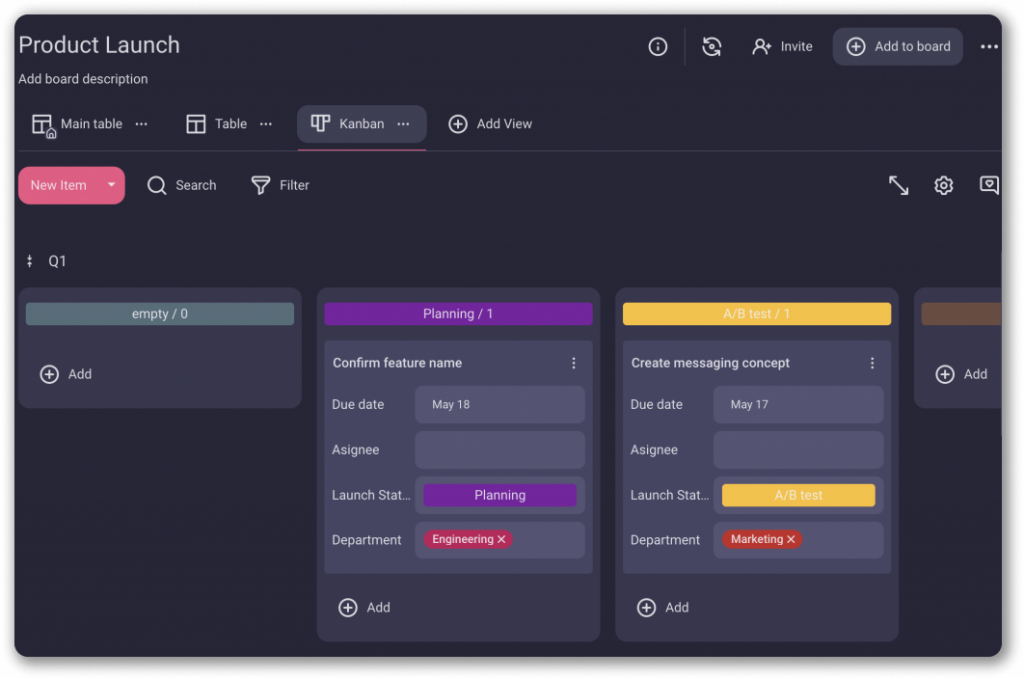Open three-dot menu on Create messaging concept card
This screenshot has width=1024, height=679.
[x=872, y=363]
